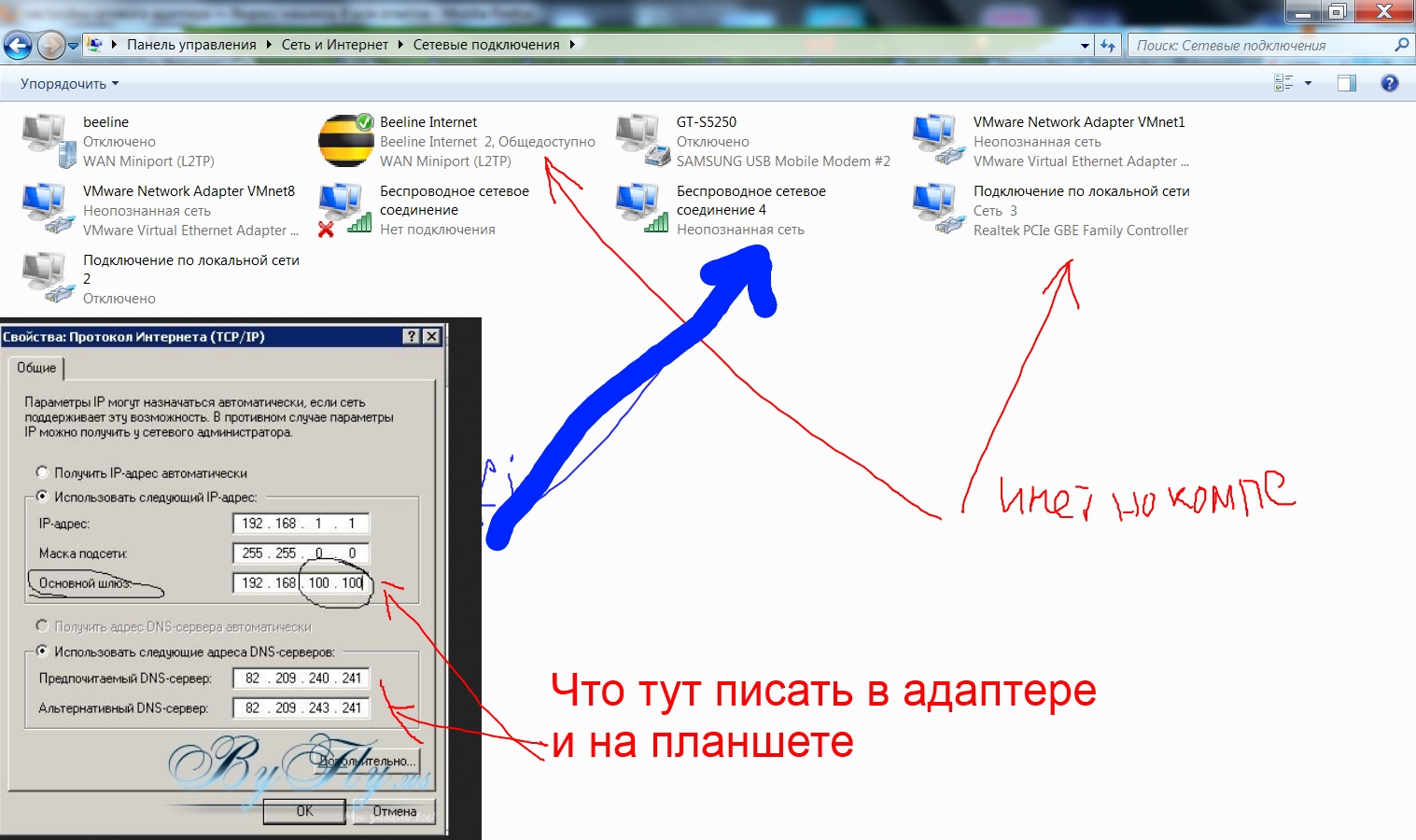This screenshot has height=840, width=1416.
Task: Select use following DNS server addresses option
Action: (42, 651)
